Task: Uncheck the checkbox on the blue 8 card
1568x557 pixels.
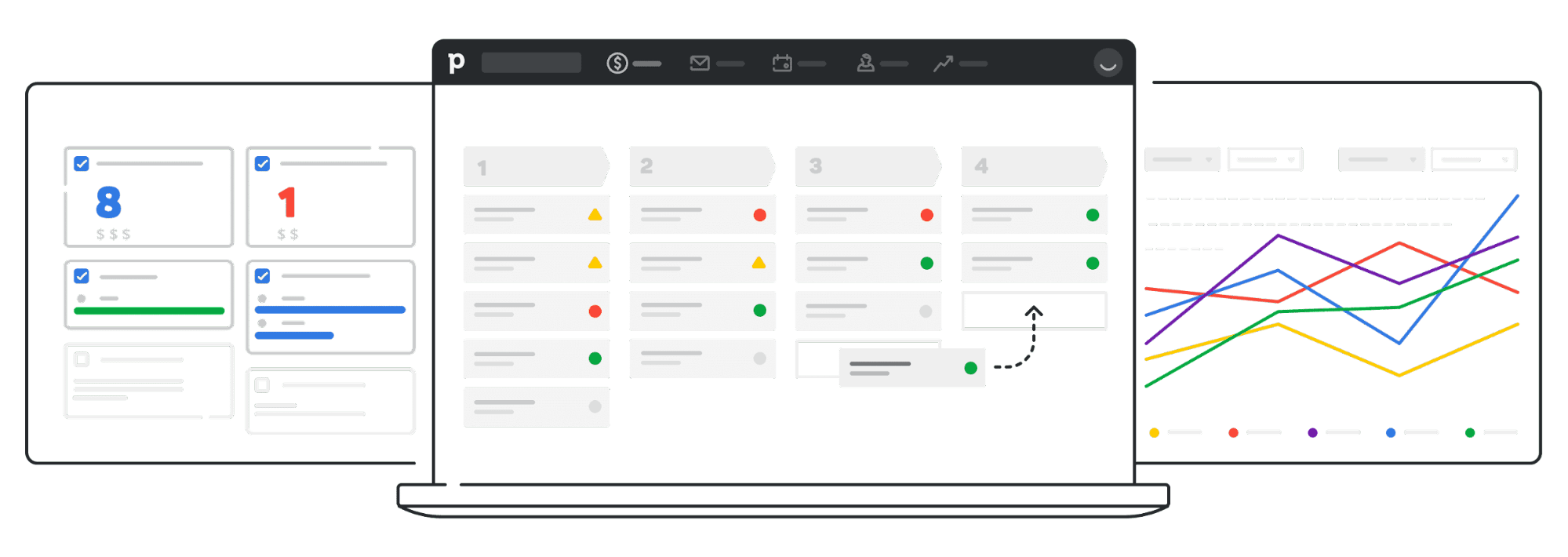Action: tap(81, 163)
